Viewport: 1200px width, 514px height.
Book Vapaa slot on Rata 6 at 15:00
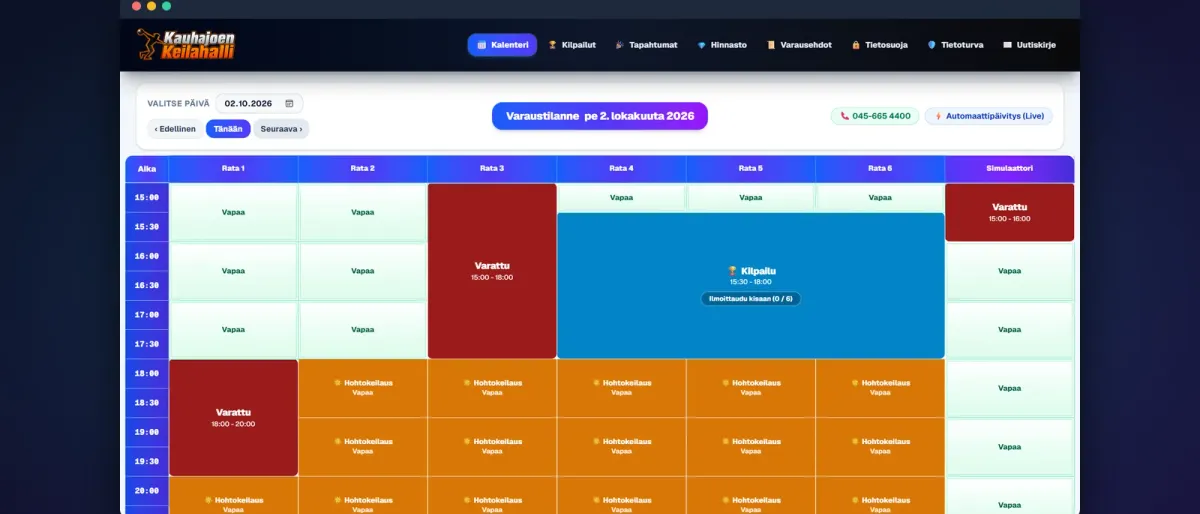[x=880, y=197]
